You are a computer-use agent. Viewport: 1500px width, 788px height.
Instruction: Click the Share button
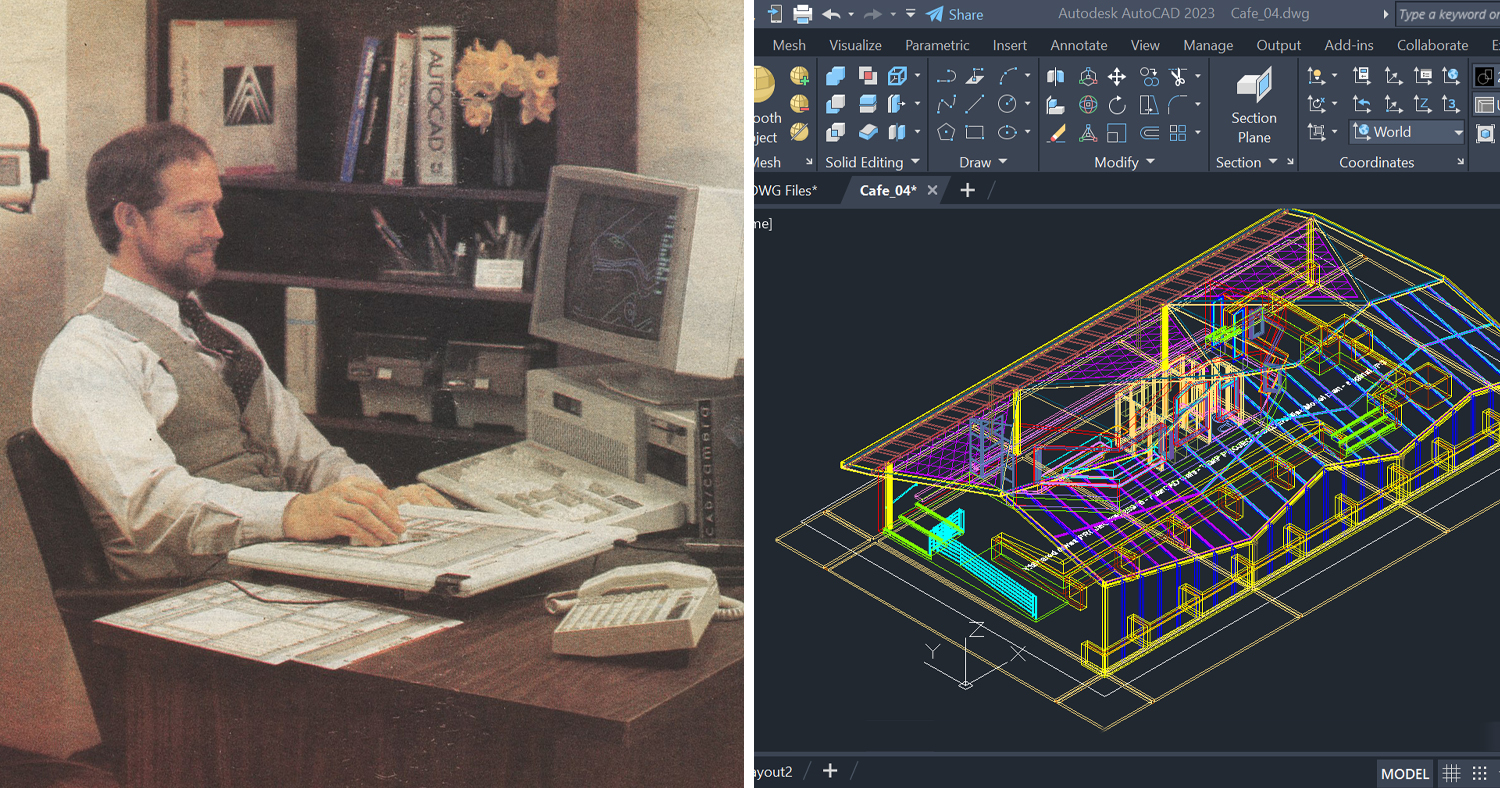954,14
